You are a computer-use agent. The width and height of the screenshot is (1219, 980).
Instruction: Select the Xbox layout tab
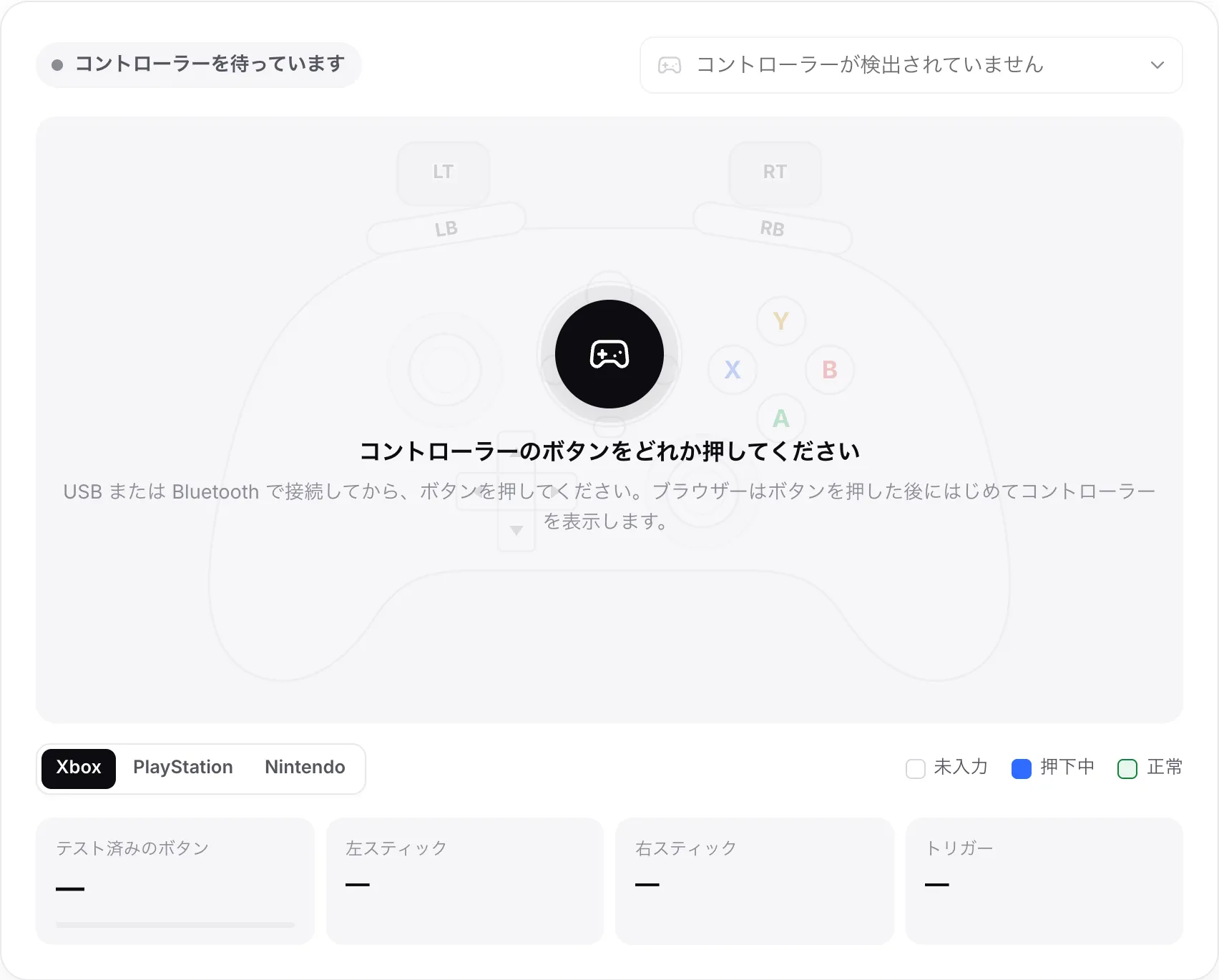79,768
